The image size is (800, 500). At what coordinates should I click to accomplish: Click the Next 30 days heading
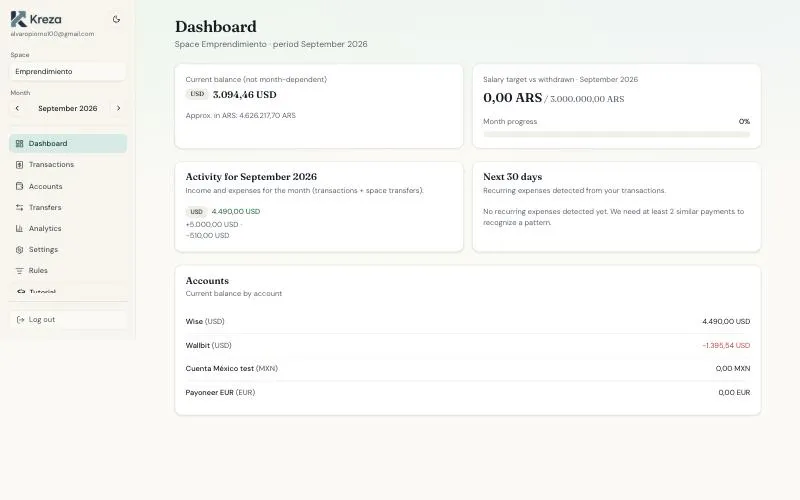pyautogui.click(x=512, y=177)
